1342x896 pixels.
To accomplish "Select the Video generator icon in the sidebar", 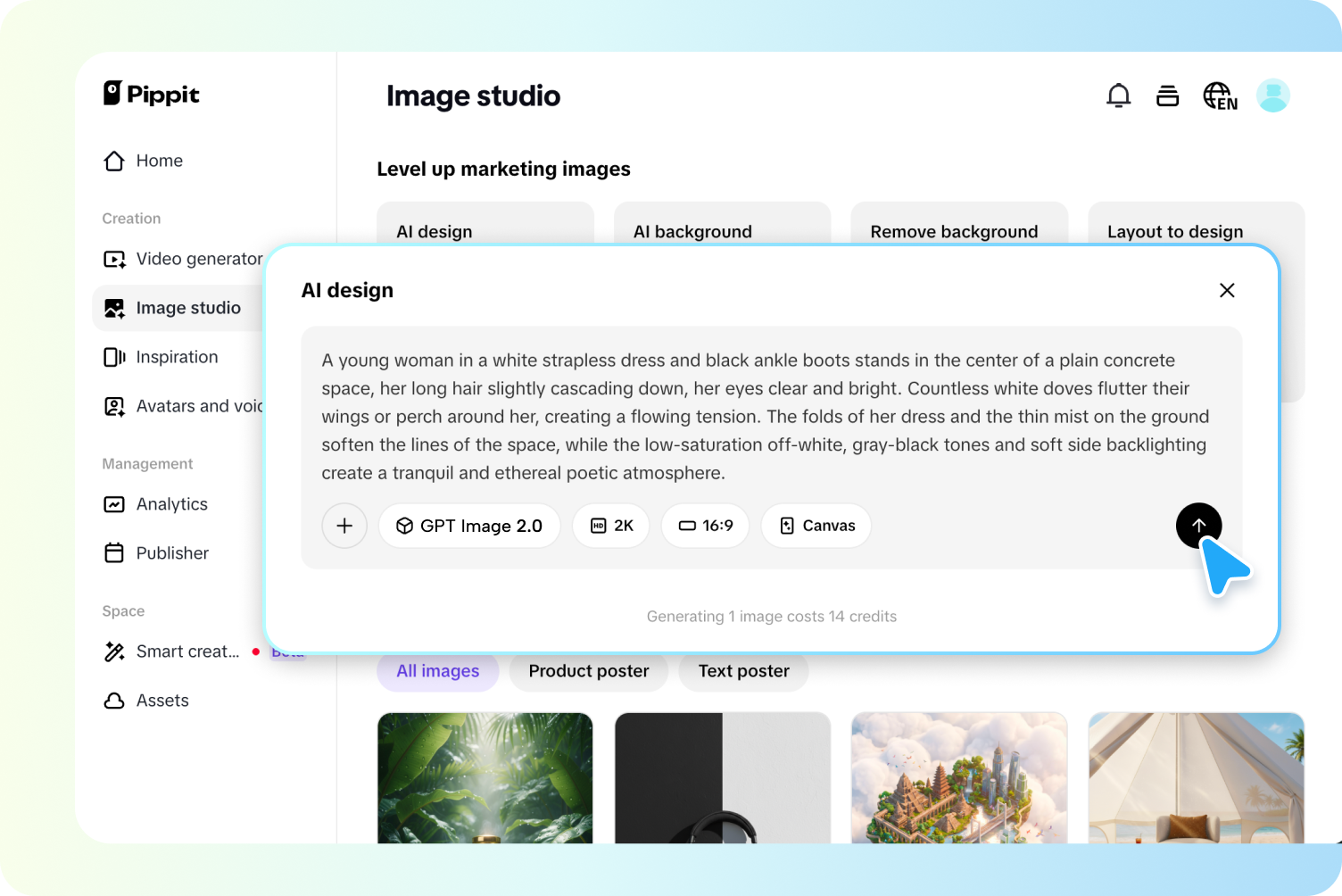I will (x=114, y=259).
